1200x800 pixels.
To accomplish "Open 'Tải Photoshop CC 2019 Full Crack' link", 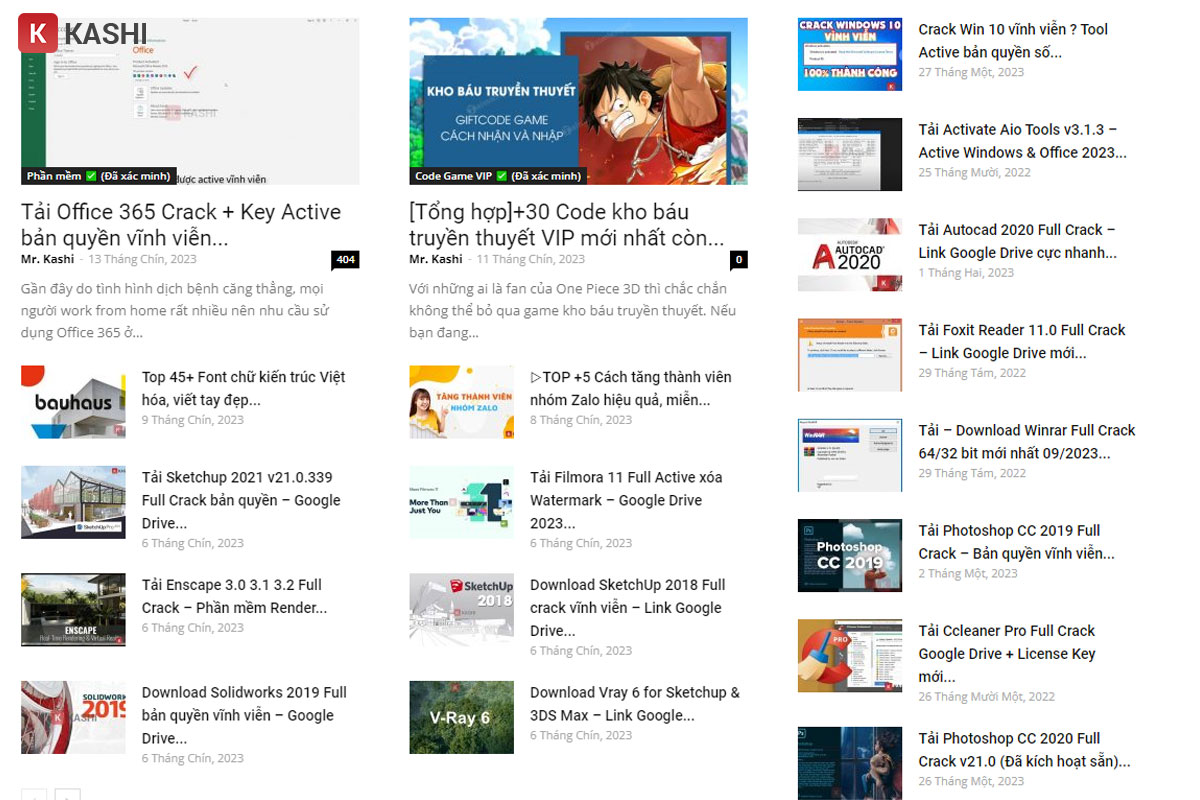I will (1017, 542).
